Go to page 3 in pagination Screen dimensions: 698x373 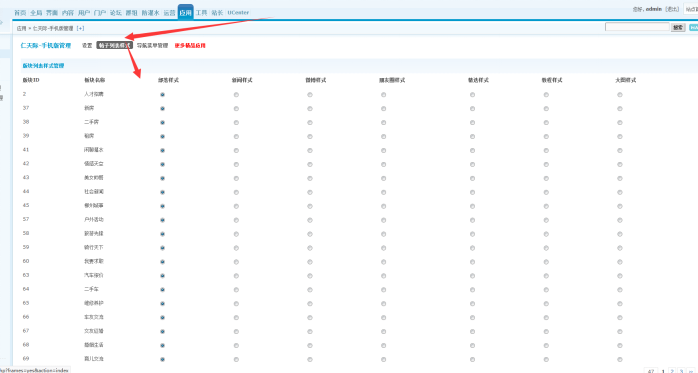click(x=681, y=370)
